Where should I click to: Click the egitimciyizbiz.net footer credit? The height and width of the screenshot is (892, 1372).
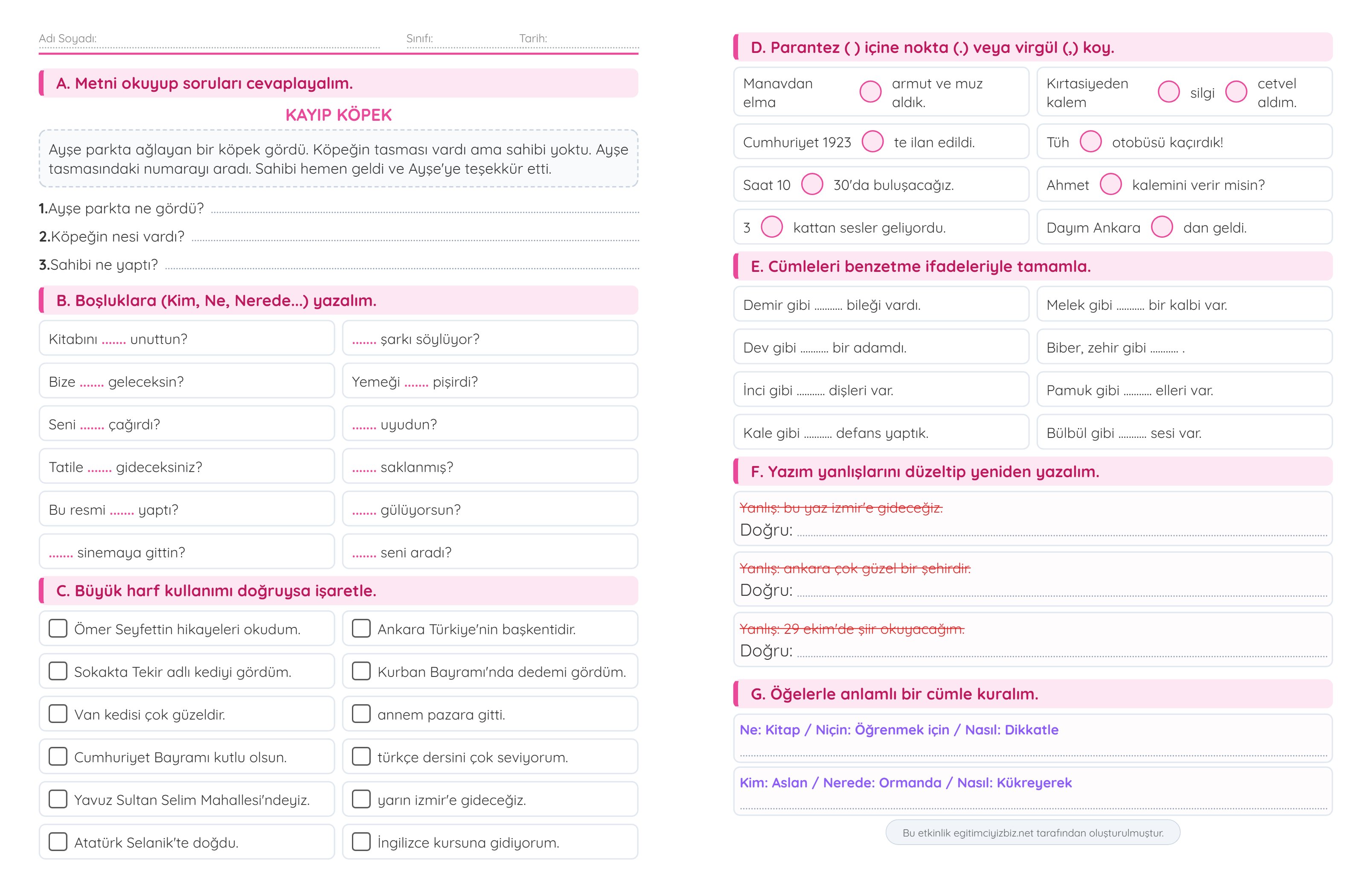tap(1032, 833)
